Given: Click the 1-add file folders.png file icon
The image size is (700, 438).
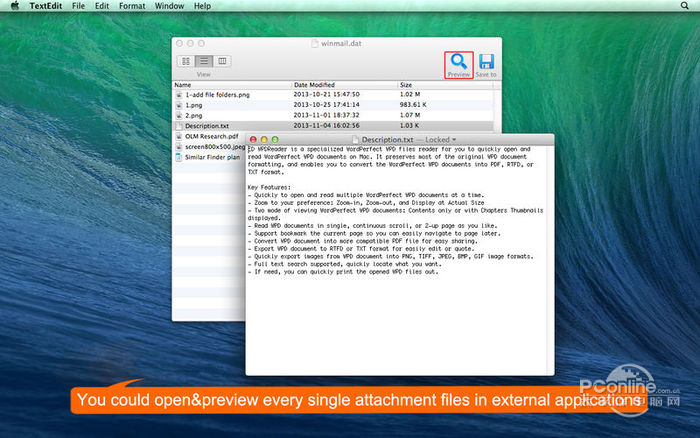Looking at the screenshot, I should click(x=179, y=95).
